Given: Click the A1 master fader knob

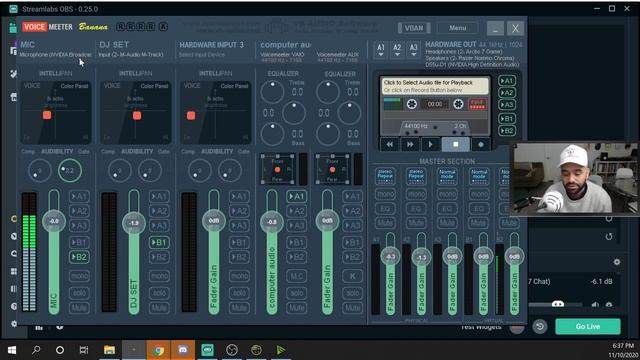Looking at the screenshot, I should pos(390,256).
